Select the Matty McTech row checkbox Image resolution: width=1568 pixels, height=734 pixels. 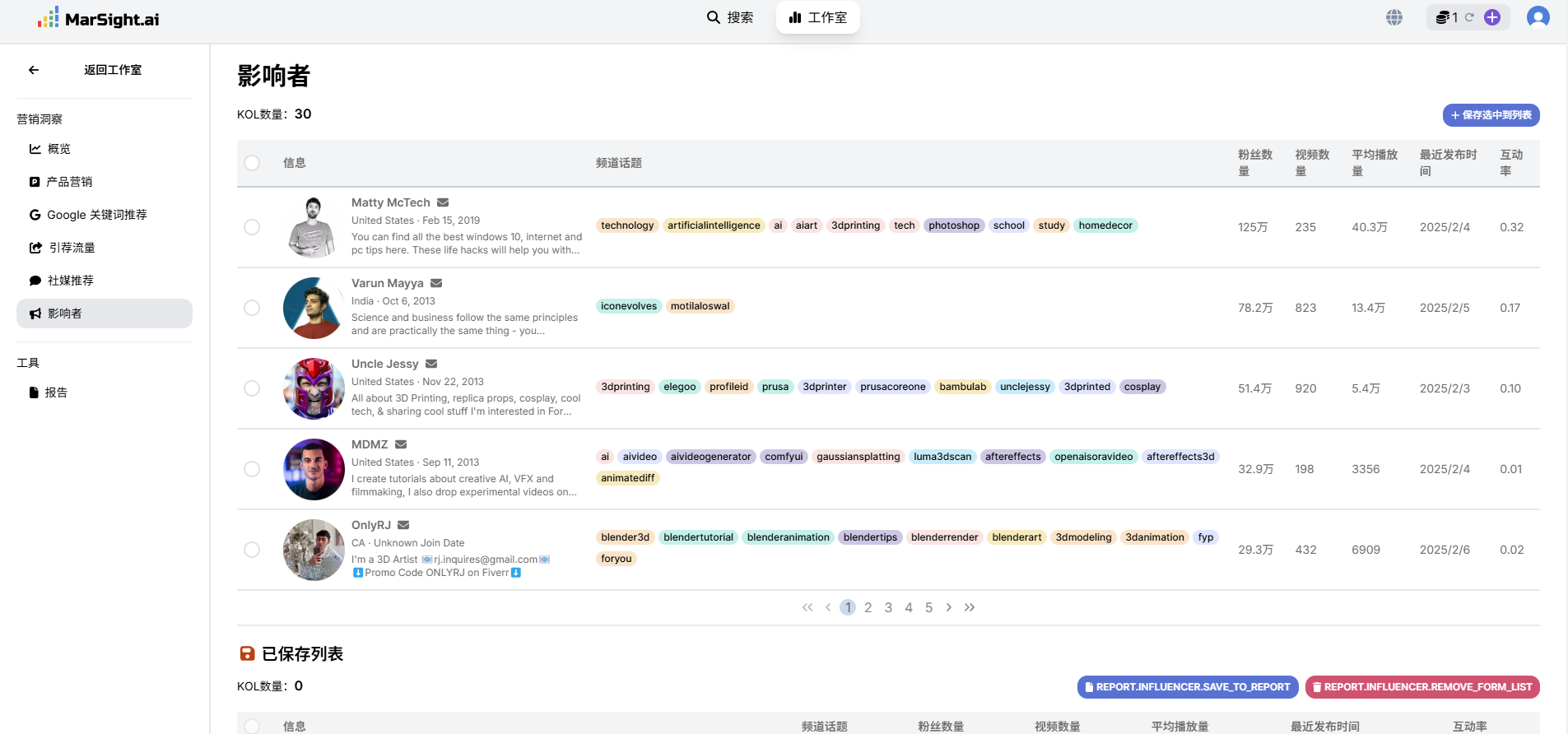(252, 227)
